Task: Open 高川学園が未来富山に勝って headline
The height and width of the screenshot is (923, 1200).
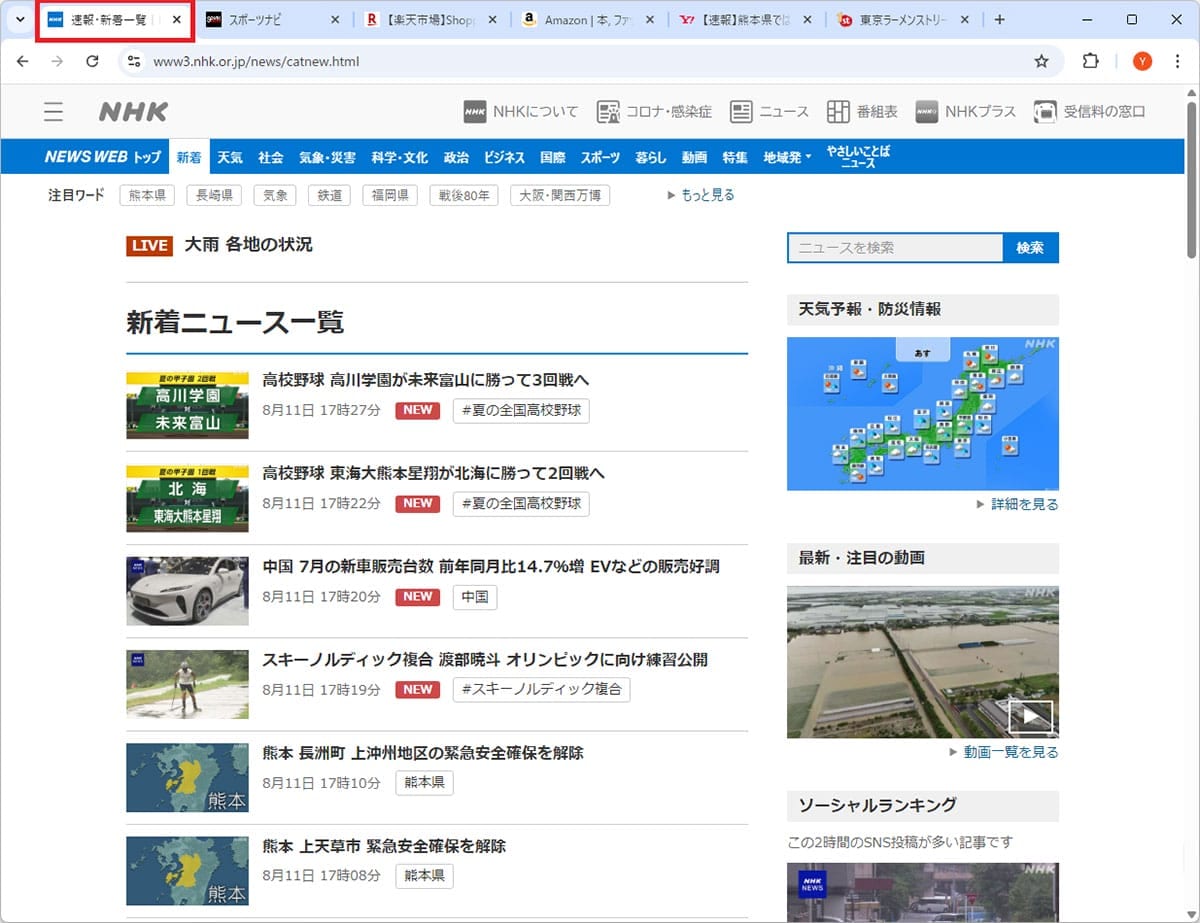Action: tap(426, 380)
